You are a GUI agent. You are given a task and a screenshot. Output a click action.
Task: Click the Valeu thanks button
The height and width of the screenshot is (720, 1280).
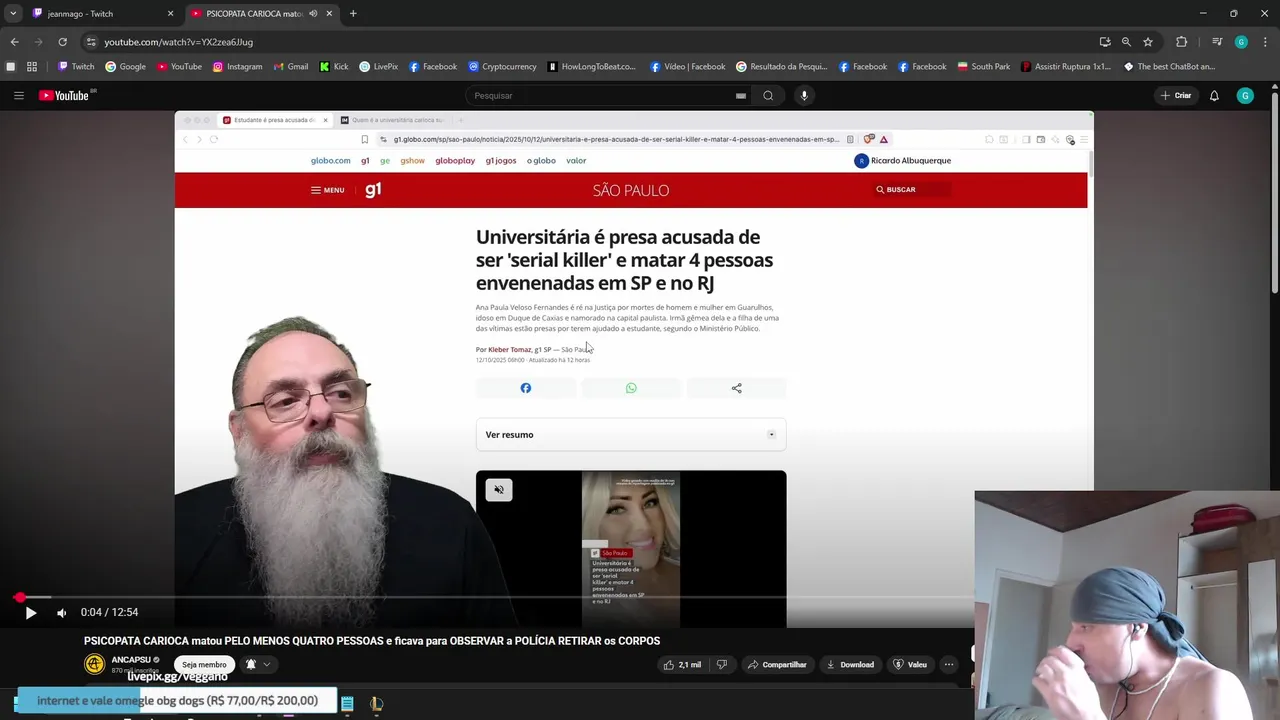[910, 665]
